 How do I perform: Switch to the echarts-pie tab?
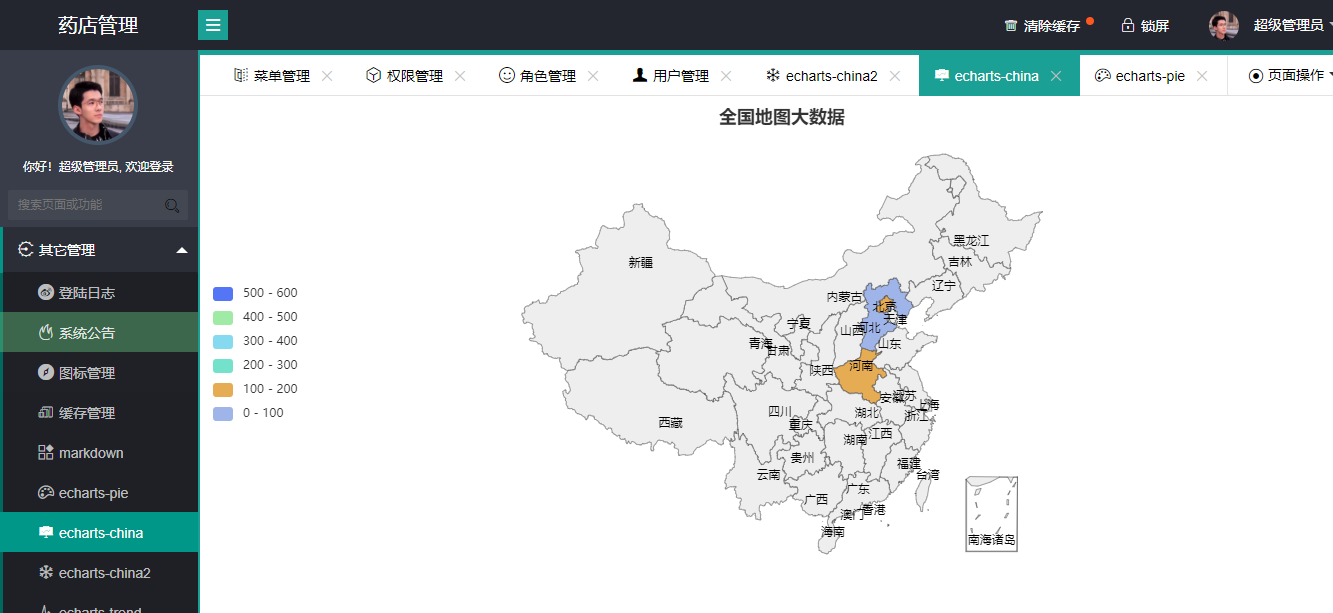[x=1150, y=76]
